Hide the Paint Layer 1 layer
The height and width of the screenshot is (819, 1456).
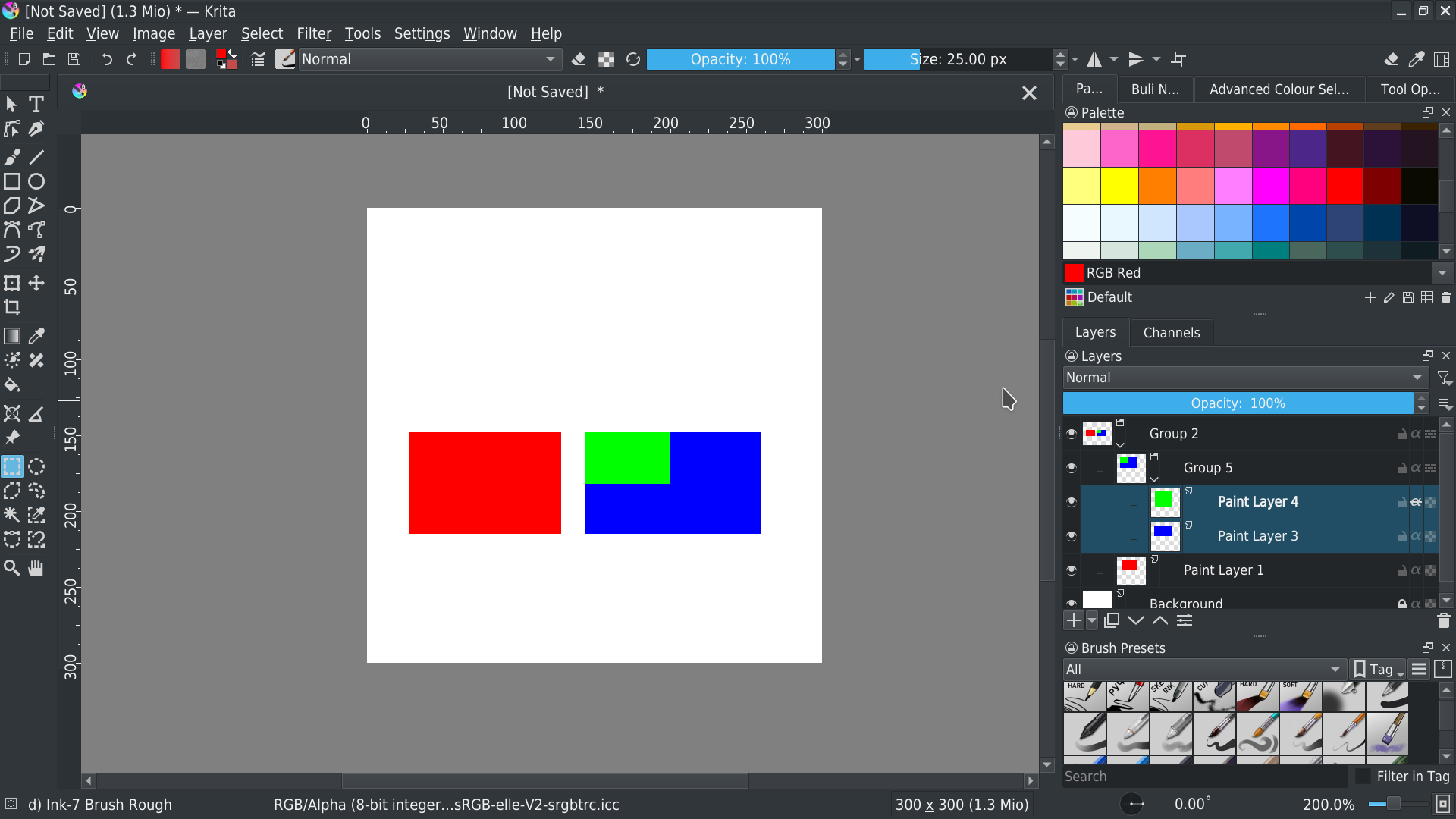(x=1072, y=570)
